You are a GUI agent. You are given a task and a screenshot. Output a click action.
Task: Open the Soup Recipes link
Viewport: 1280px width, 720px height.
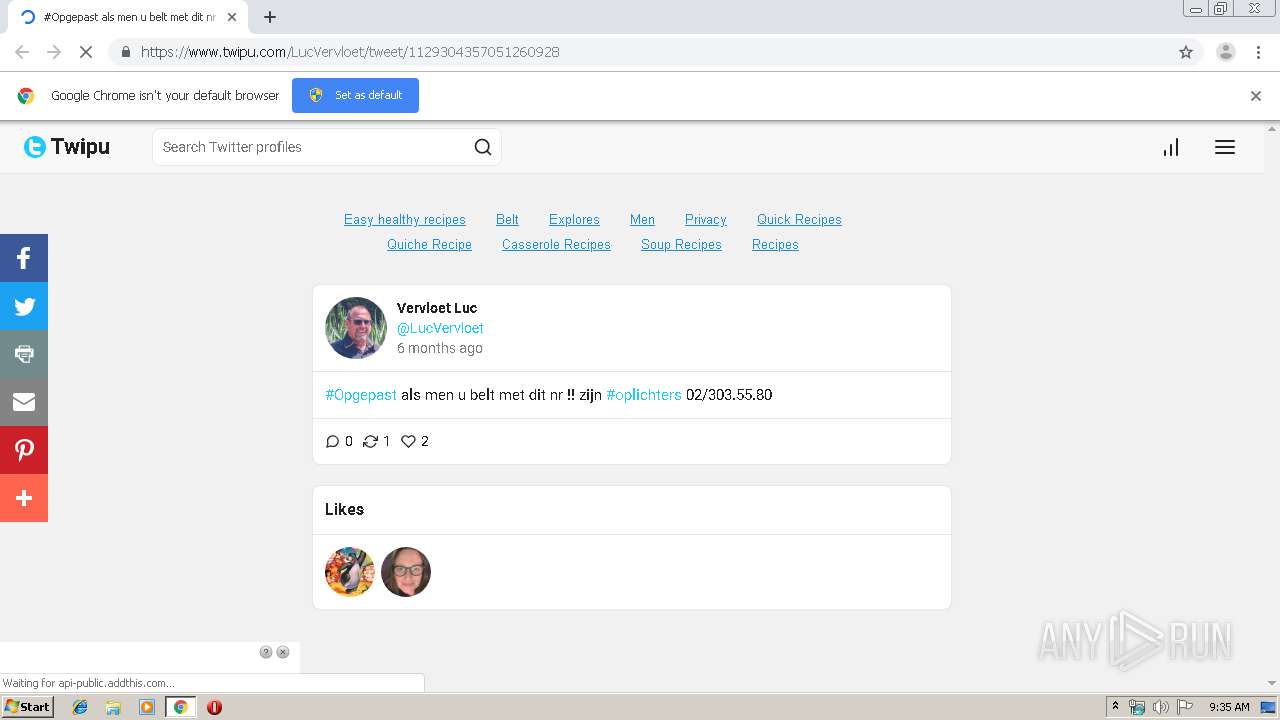pyautogui.click(x=681, y=245)
